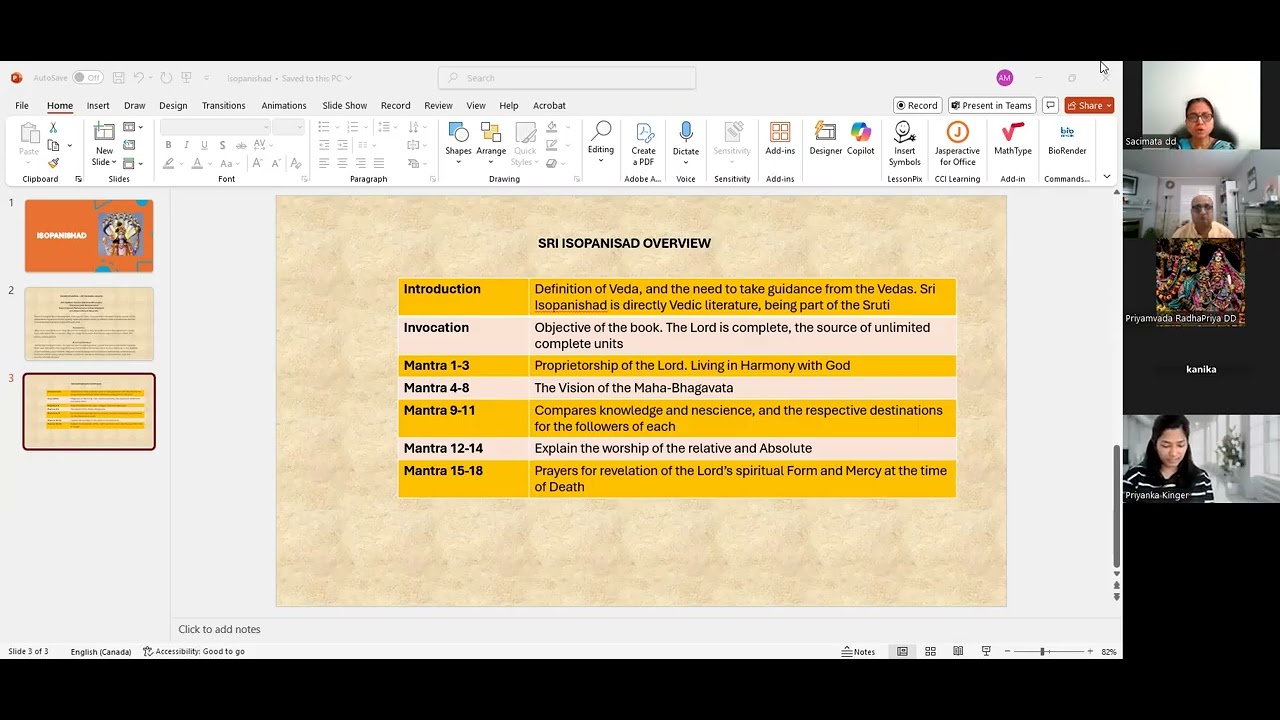Switch to the Draw tab
Screen dimensions: 1280x720
coord(134,105)
